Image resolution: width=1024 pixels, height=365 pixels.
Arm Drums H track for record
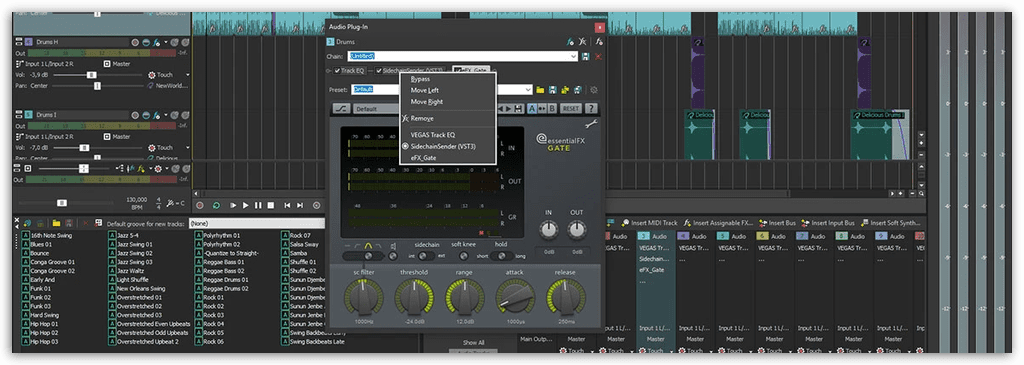135,42
